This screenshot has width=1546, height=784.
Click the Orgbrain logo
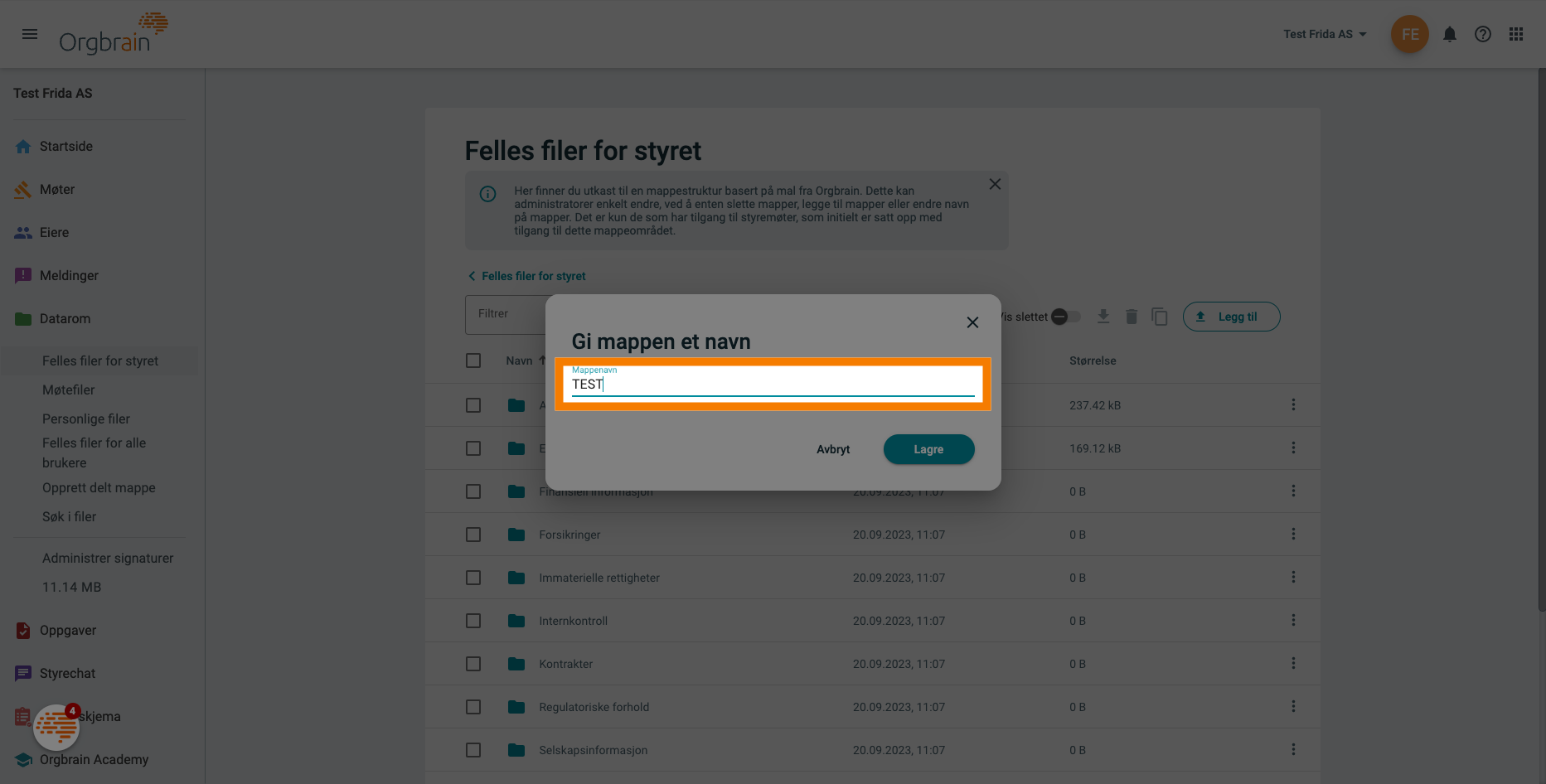pyautogui.click(x=114, y=34)
